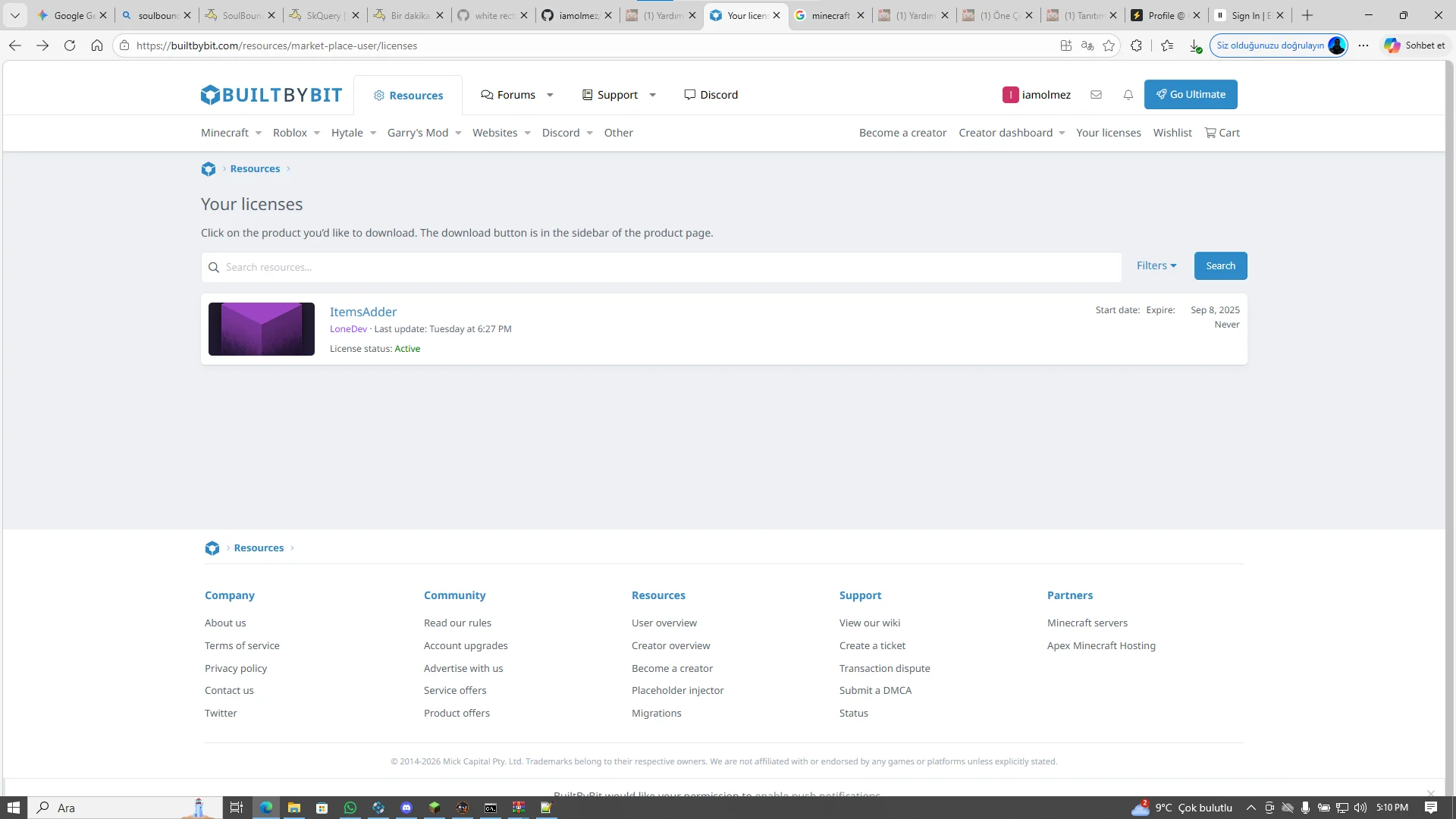Open File Explorer from the taskbar
The width and height of the screenshot is (1456, 819).
click(x=293, y=808)
